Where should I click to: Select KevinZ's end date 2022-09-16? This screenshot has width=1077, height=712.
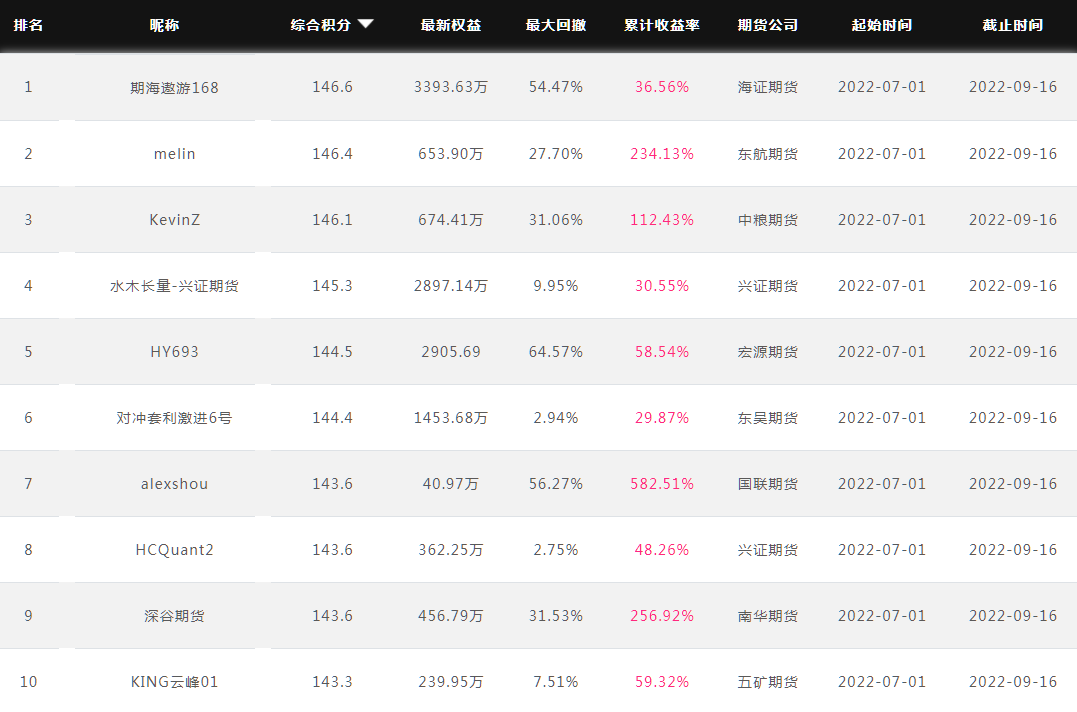pyautogui.click(x=1012, y=220)
